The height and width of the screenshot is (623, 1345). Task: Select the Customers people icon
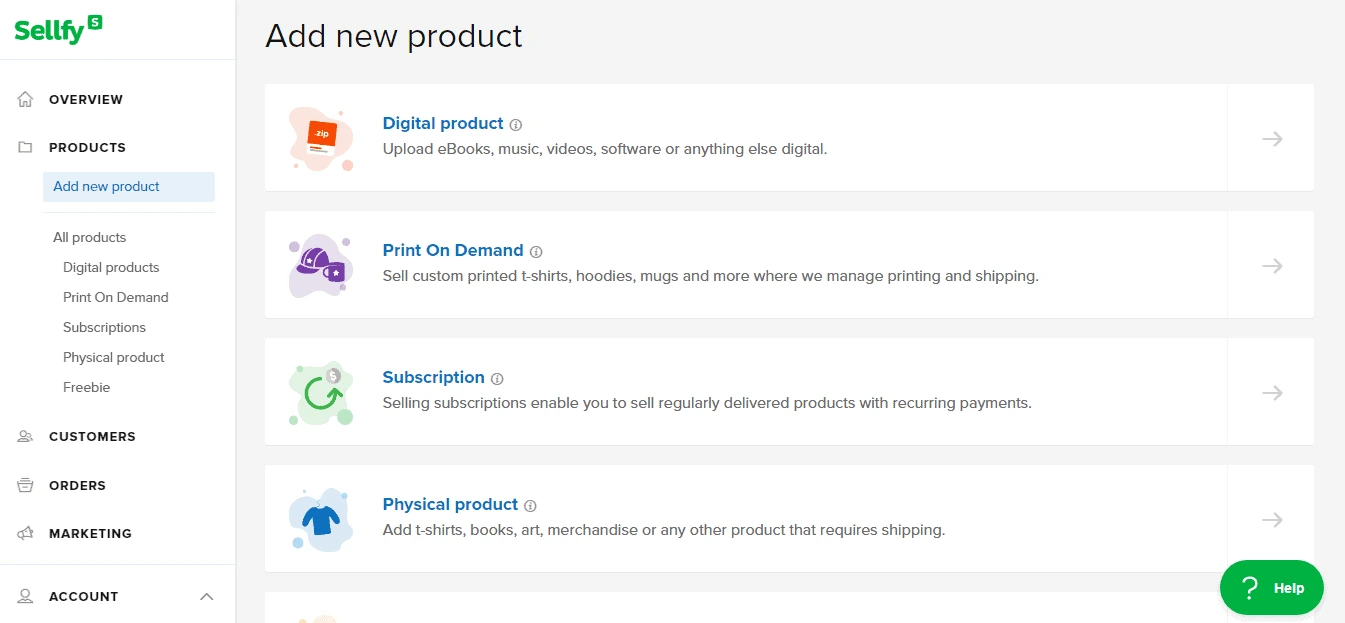(x=23, y=436)
